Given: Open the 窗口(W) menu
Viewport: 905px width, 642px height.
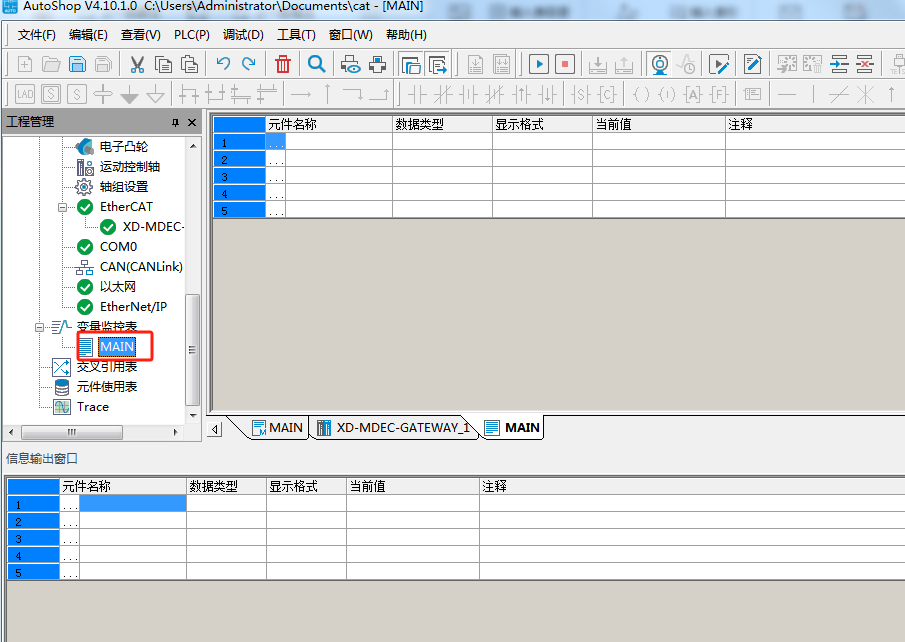Looking at the screenshot, I should [x=350, y=35].
